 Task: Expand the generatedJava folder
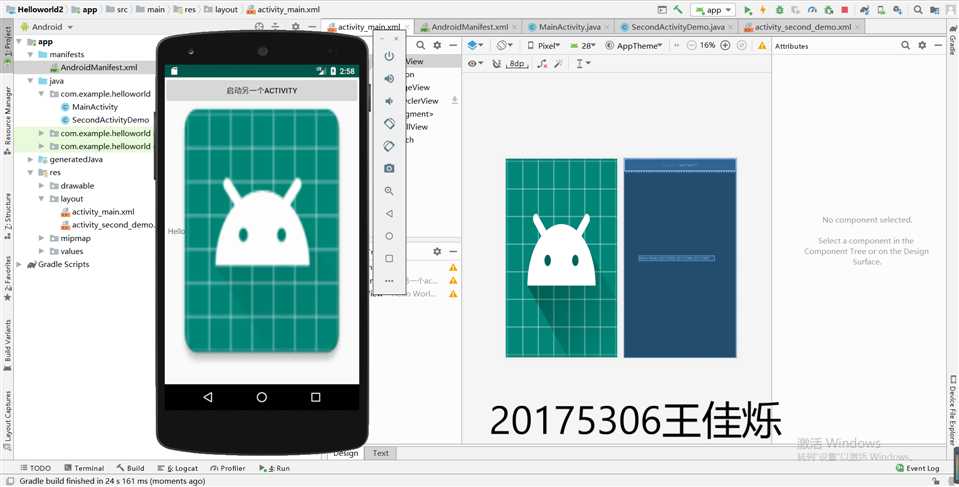pyautogui.click(x=31, y=159)
